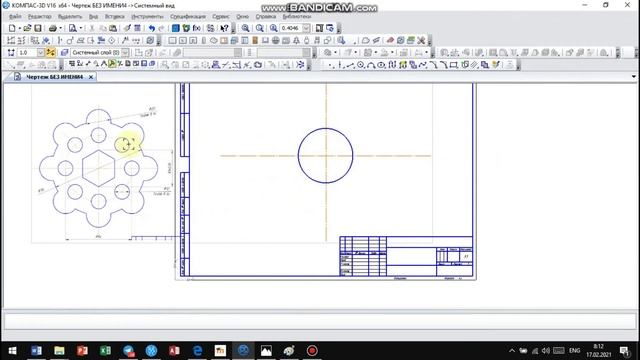Select the Chamfer tool
Viewport: 640px width, 360px height.
click(433, 65)
